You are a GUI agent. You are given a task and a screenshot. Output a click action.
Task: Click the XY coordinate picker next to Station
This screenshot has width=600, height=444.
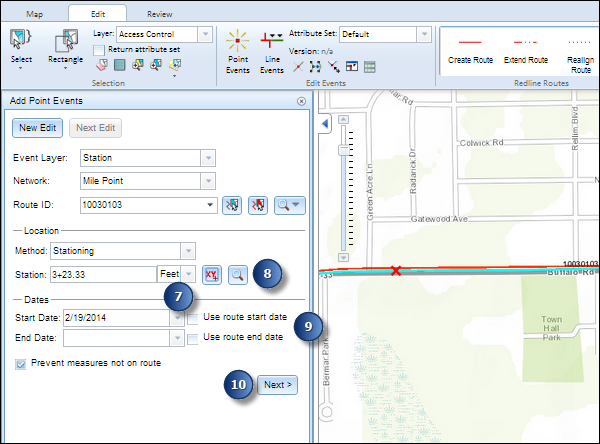(x=212, y=273)
